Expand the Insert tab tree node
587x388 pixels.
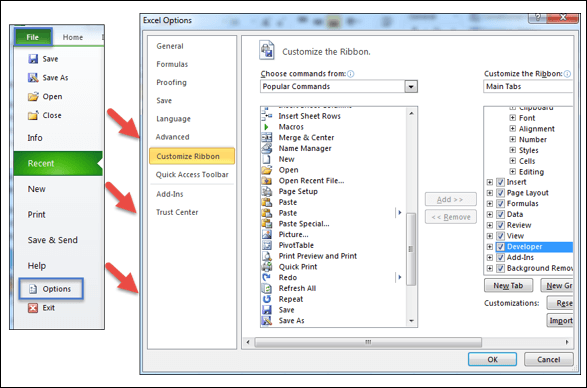click(x=490, y=182)
